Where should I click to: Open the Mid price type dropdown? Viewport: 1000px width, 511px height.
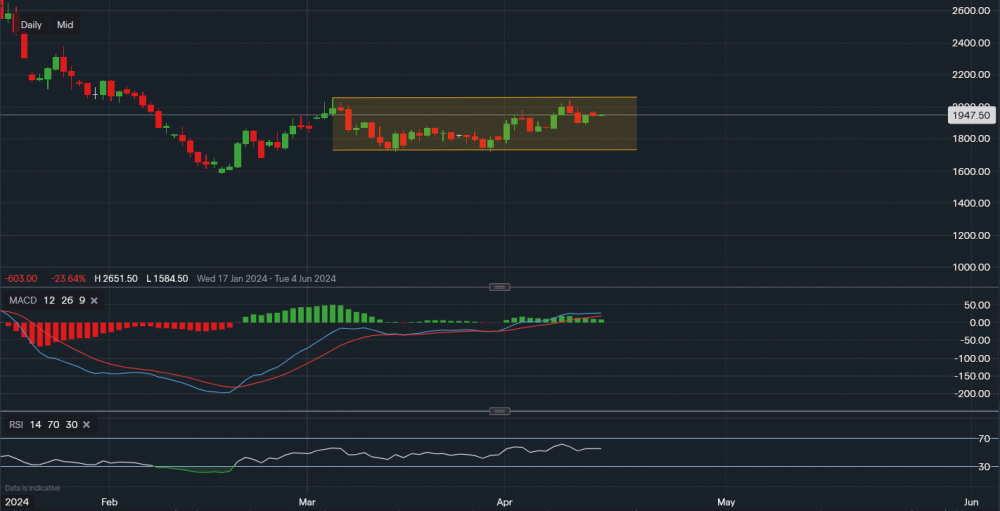click(x=65, y=24)
